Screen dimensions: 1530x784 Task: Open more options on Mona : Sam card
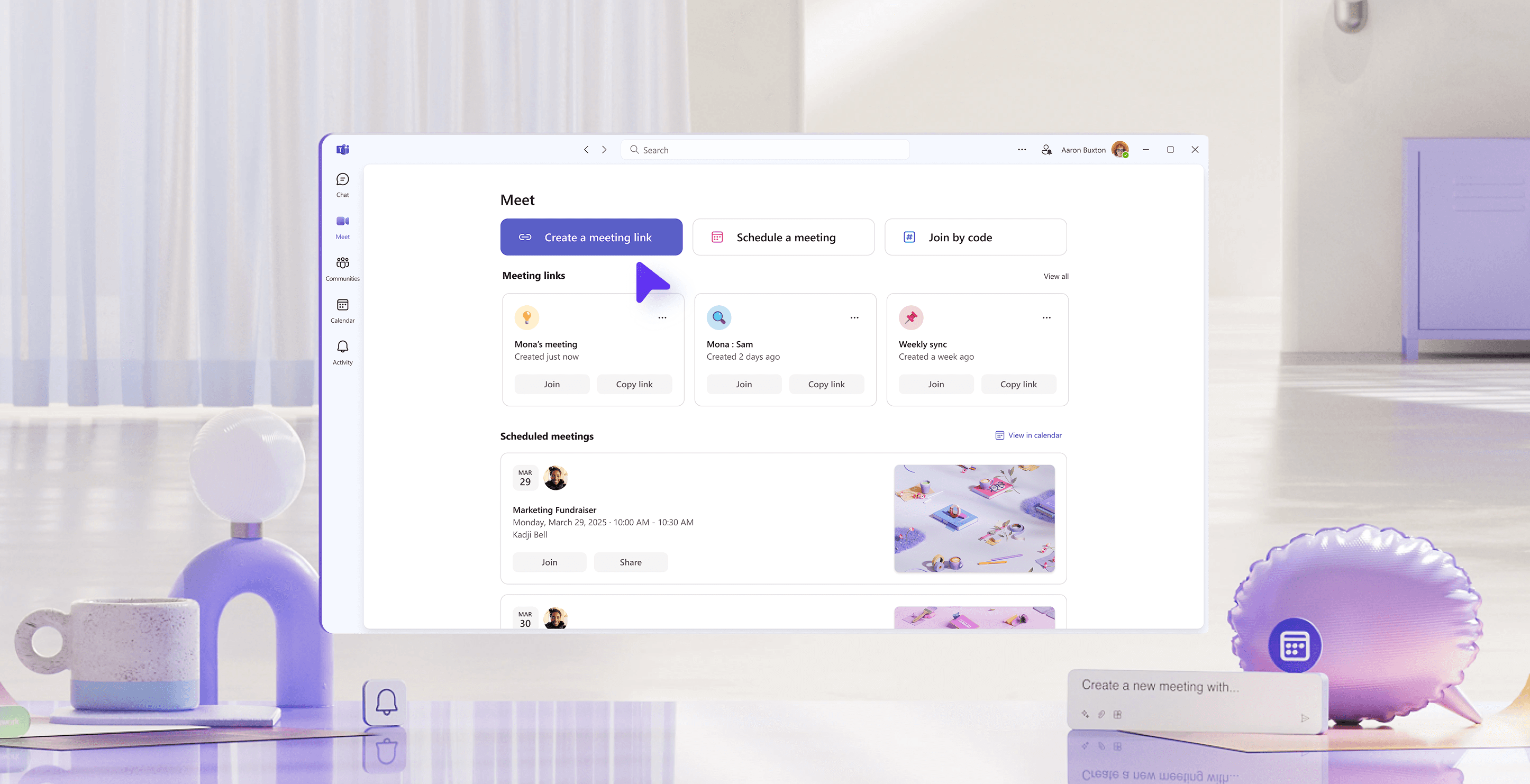coord(854,318)
